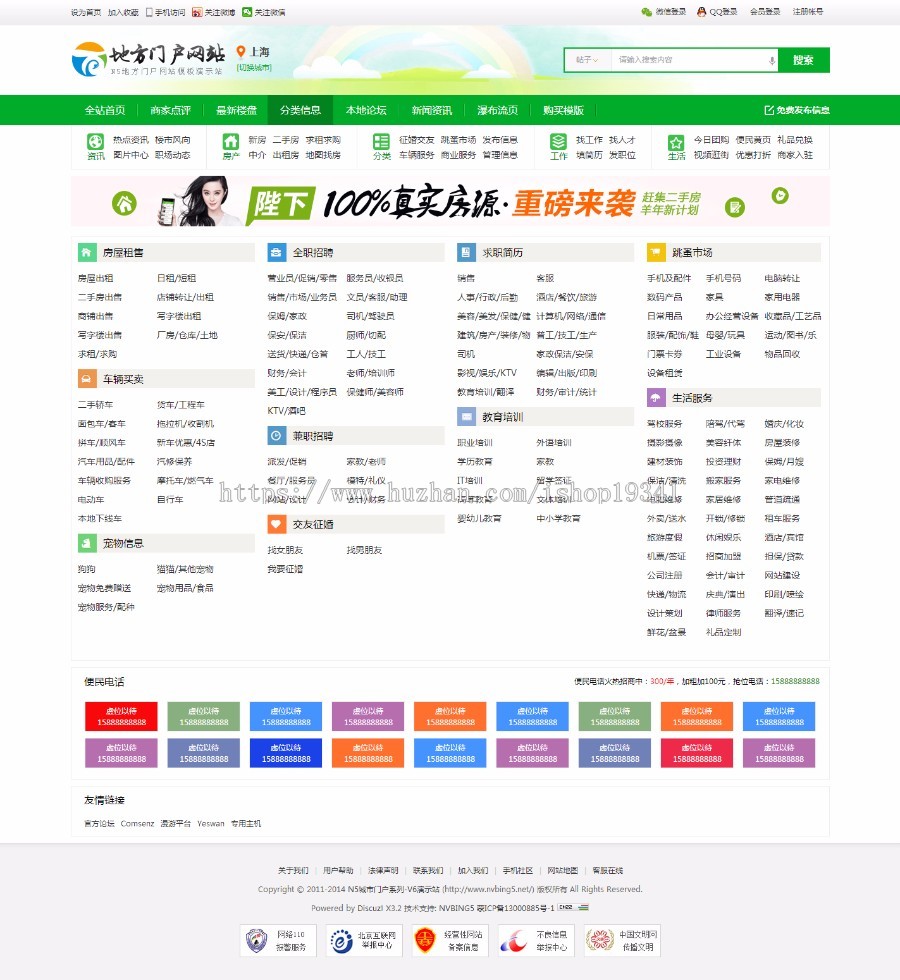Screen dimensions: 900x980
Task: Click the leaf icon beside 生活服务
Action: point(655,397)
